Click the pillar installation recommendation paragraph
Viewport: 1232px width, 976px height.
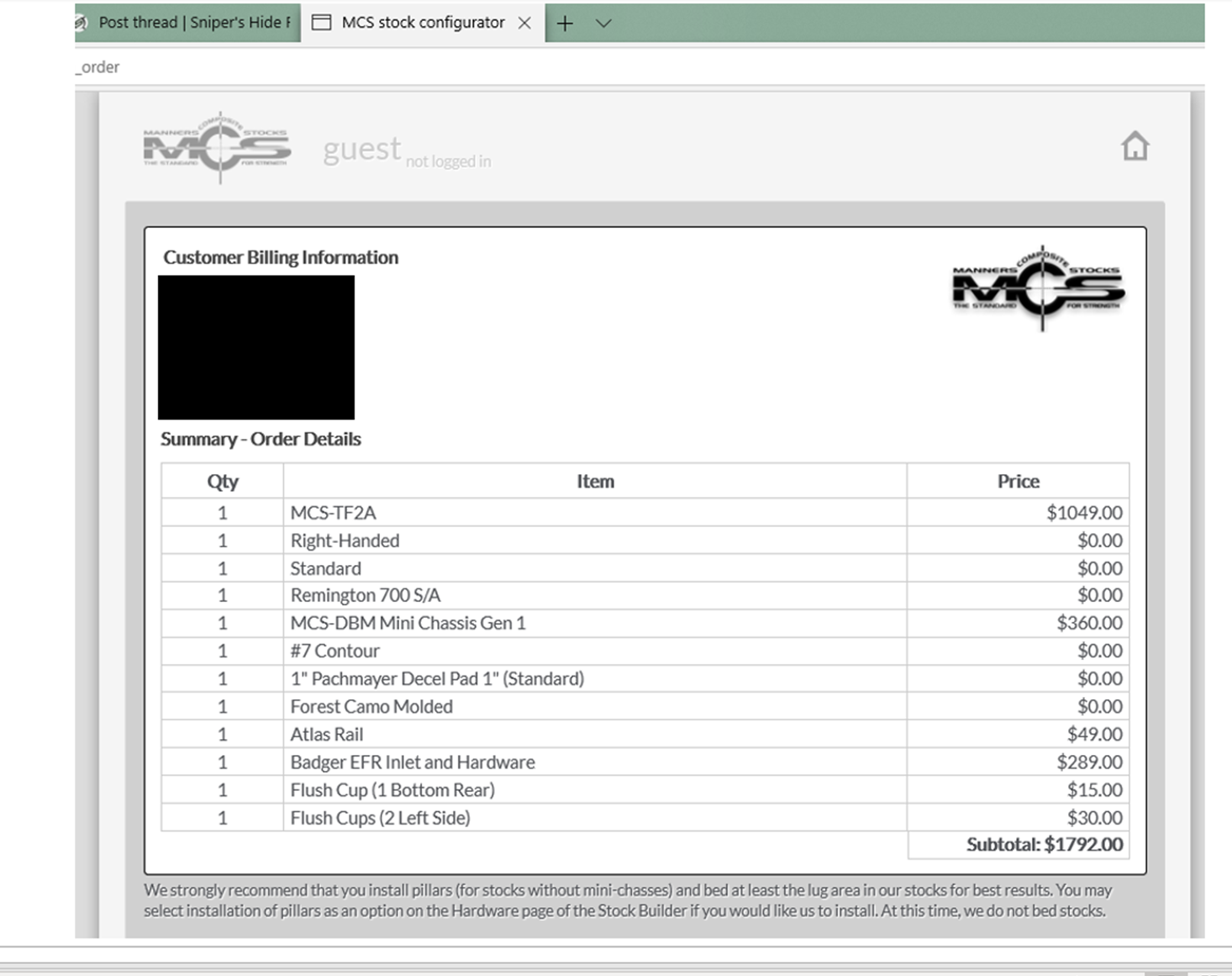(628, 900)
